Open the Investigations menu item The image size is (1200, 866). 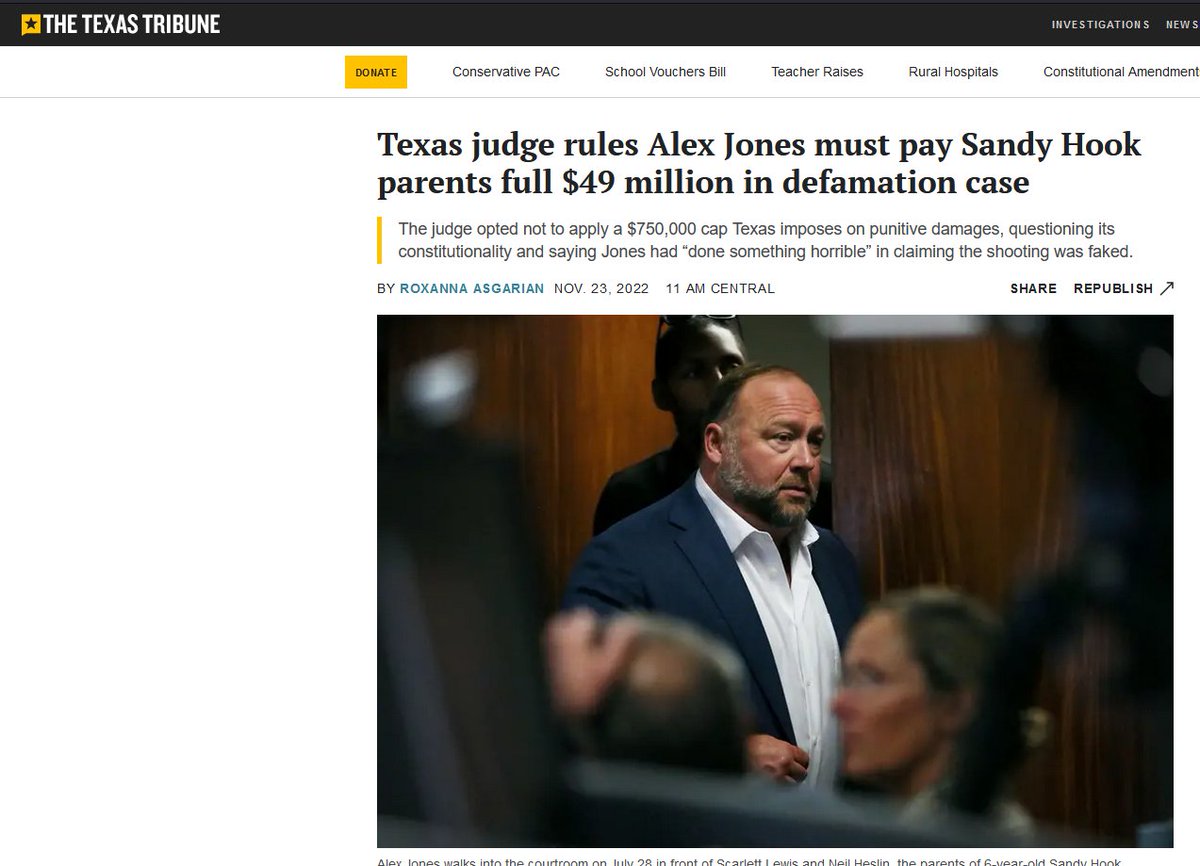(x=1100, y=25)
